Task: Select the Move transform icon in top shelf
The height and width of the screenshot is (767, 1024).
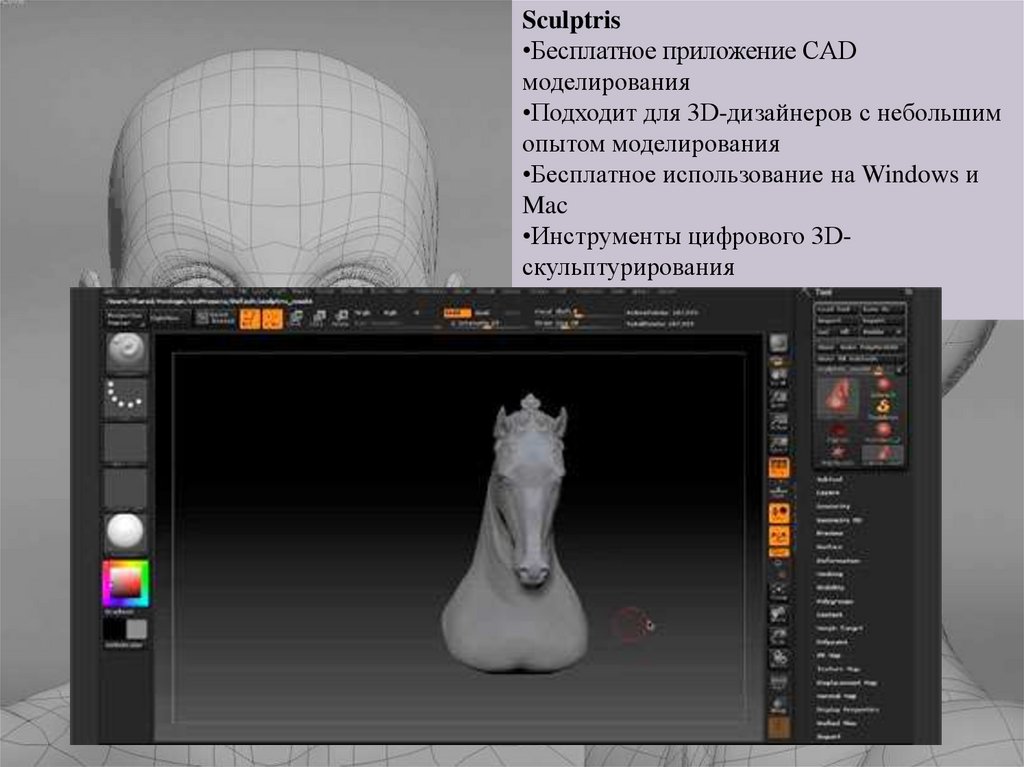Action: 295,318
